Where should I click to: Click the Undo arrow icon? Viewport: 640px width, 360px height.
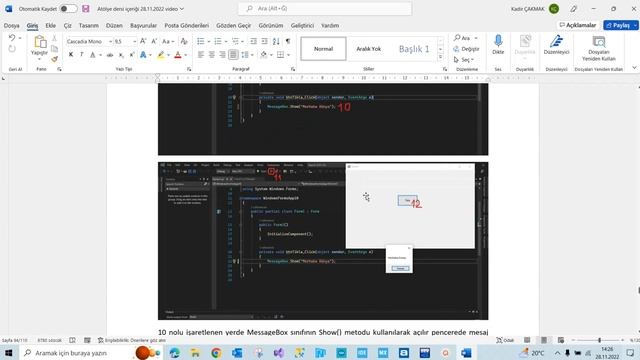click(12, 38)
